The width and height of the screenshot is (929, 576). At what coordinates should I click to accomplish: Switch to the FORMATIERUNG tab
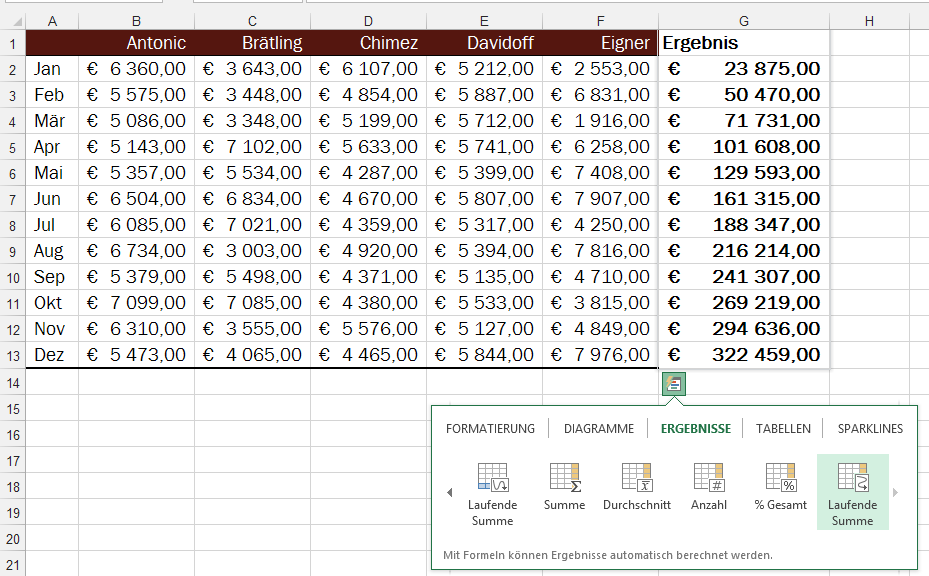point(490,428)
